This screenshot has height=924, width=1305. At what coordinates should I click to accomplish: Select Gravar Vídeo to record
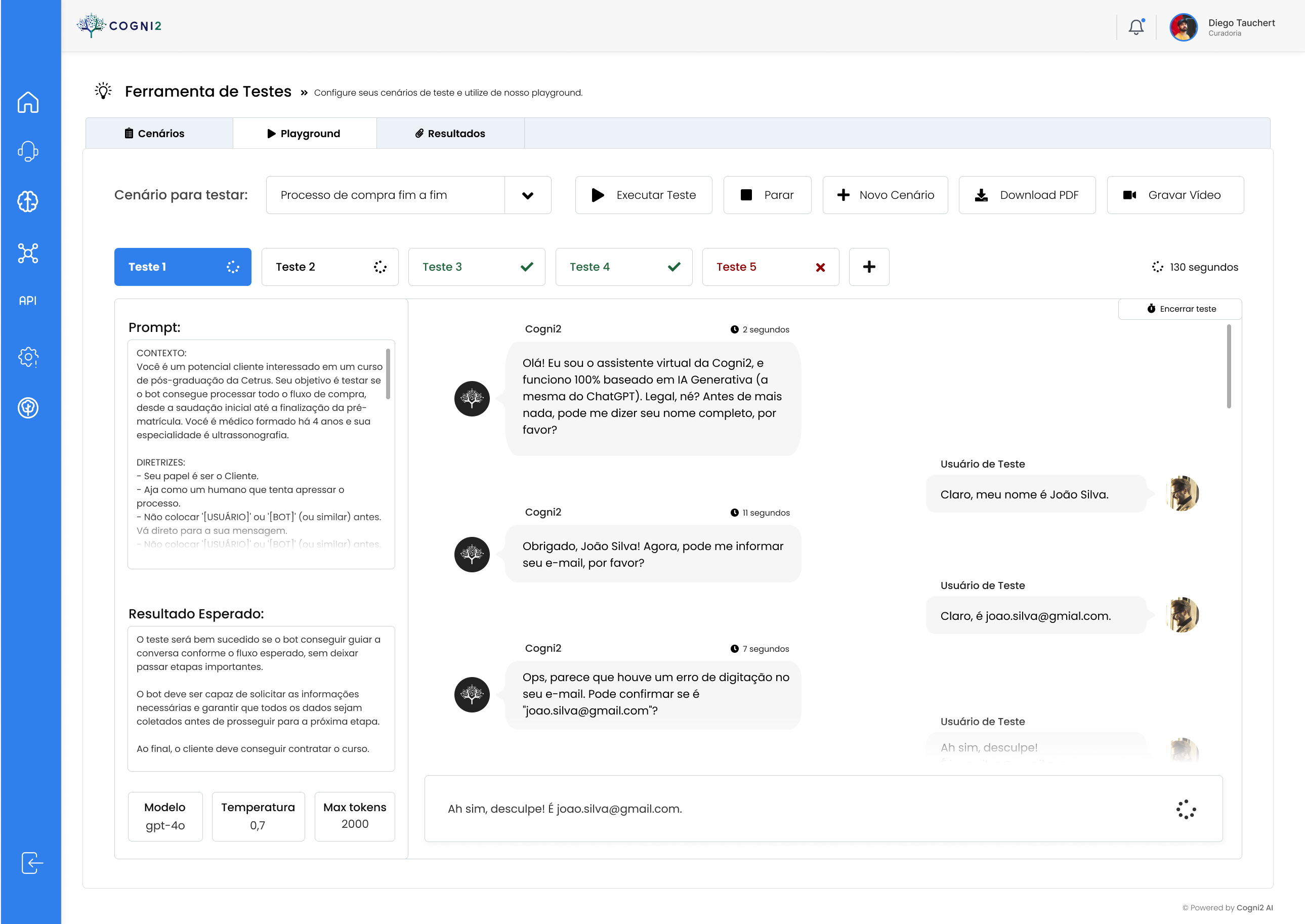[1175, 195]
